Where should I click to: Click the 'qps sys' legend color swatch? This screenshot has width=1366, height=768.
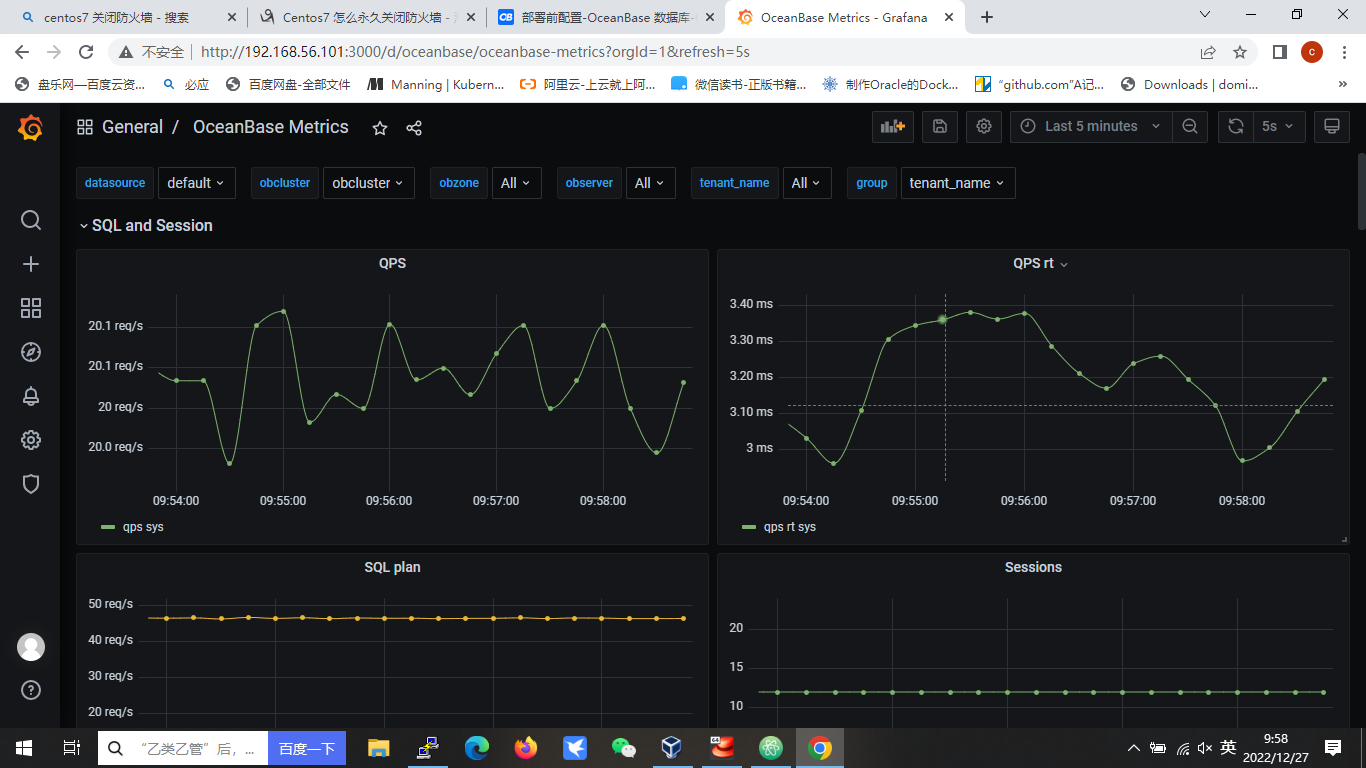click(x=108, y=527)
